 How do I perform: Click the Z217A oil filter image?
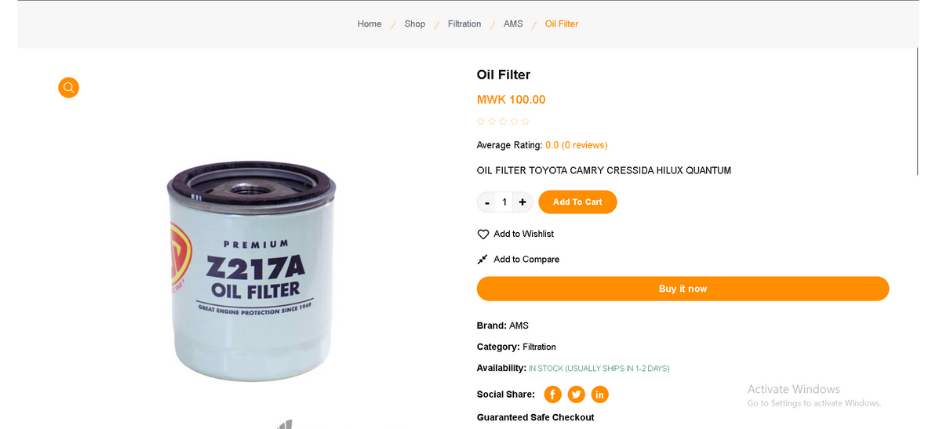coord(251,270)
